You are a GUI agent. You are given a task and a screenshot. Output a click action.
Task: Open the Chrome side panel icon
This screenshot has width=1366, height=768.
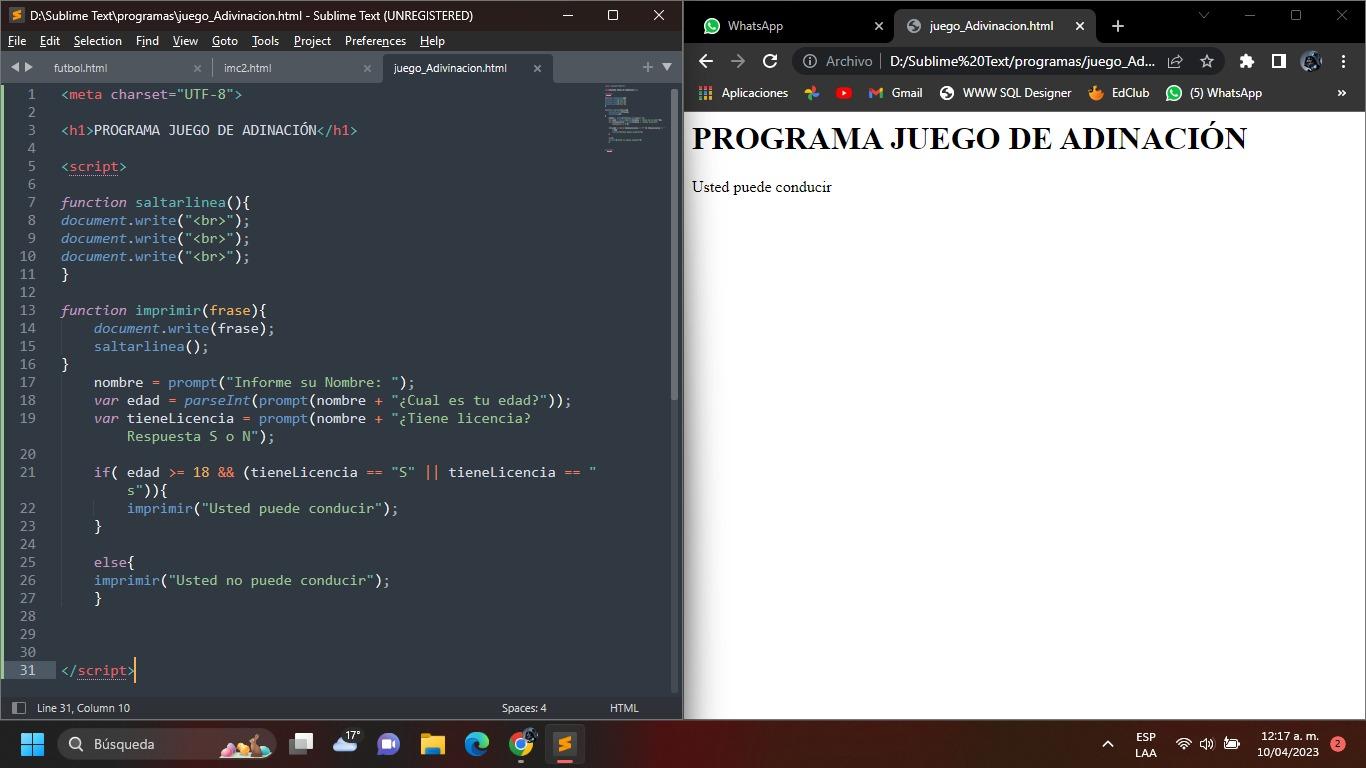(1278, 61)
